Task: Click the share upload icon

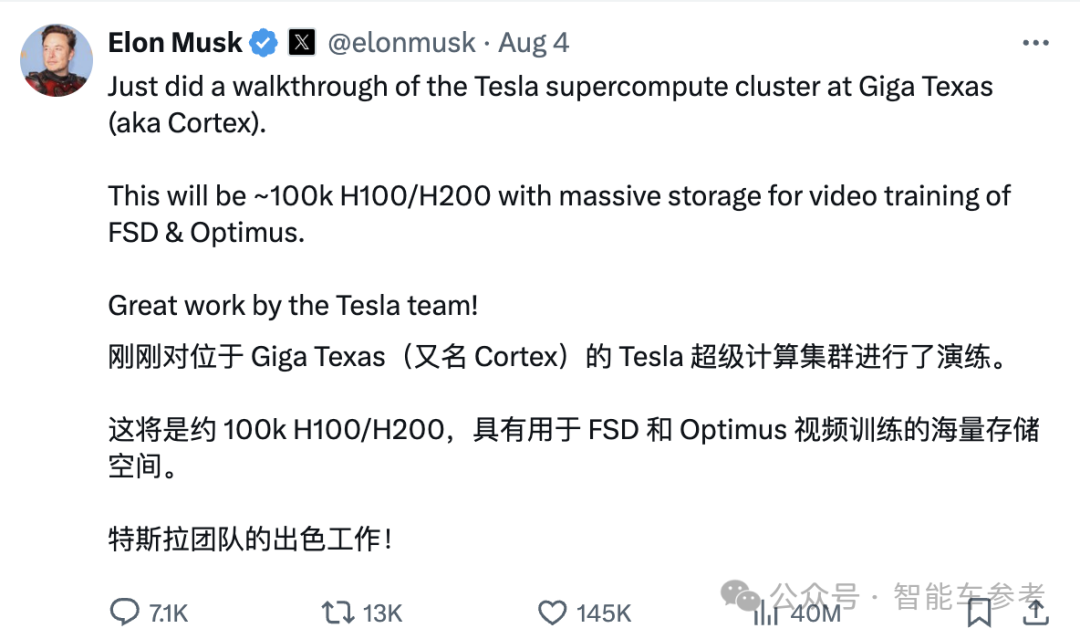Action: pyautogui.click(x=1035, y=610)
